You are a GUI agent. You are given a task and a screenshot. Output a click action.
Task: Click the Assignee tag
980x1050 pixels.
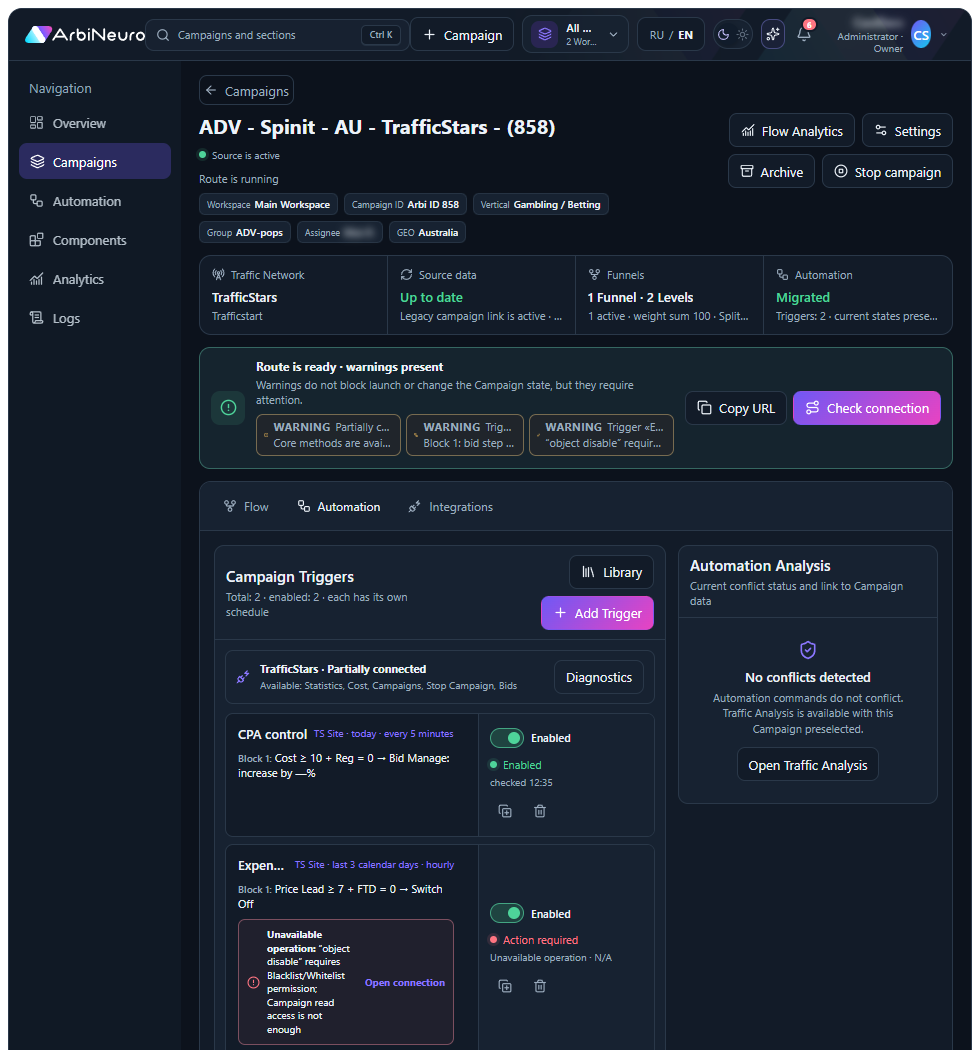(340, 232)
